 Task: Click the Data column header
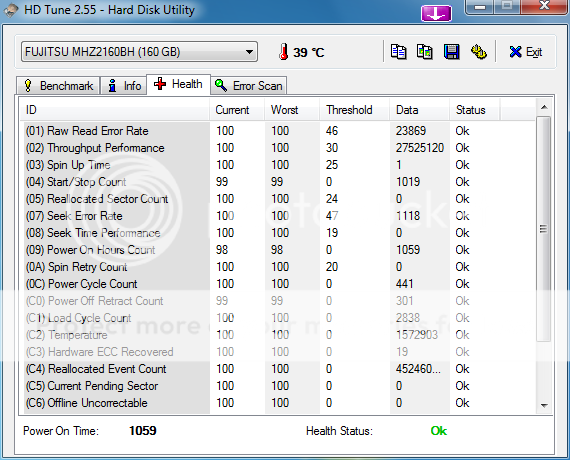(420, 110)
